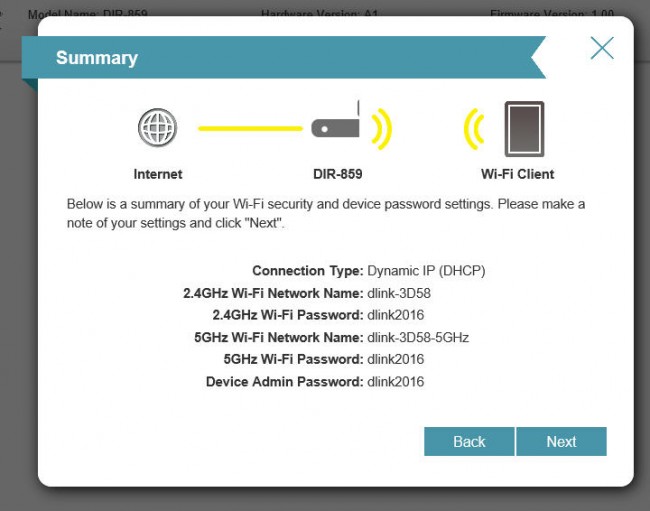Click the Summary banner title
The height and width of the screenshot is (511, 650).
tap(97, 58)
